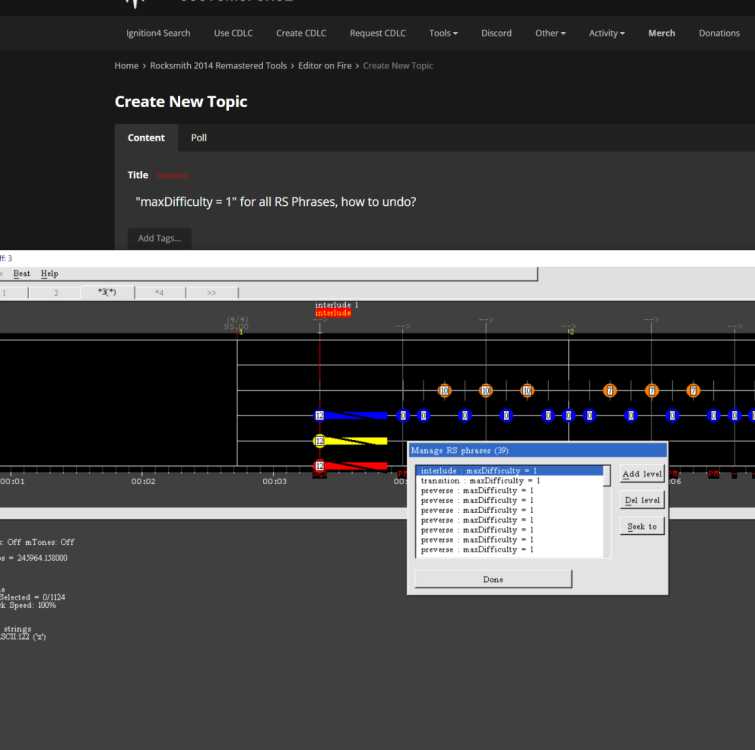Click the blue note 12 at the interlude start
Screen dimensions: 755x750
[x=319, y=415]
